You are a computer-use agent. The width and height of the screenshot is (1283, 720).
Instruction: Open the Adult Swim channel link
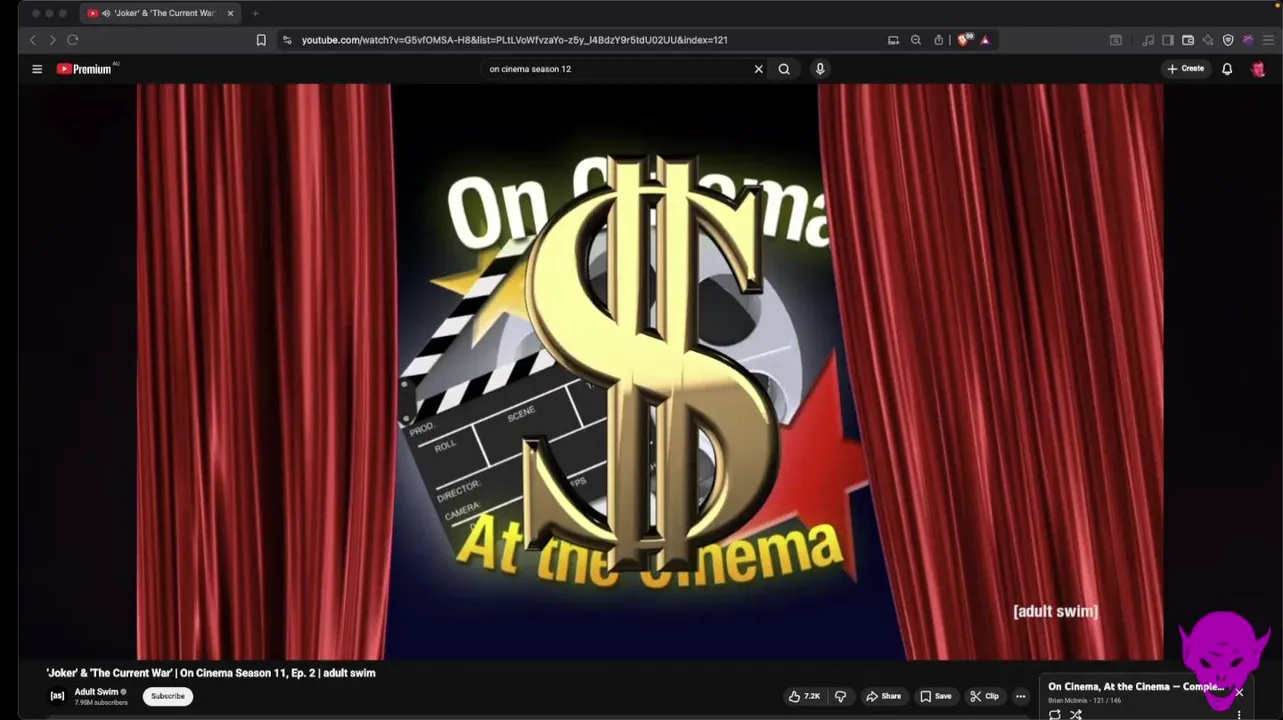[96, 692]
